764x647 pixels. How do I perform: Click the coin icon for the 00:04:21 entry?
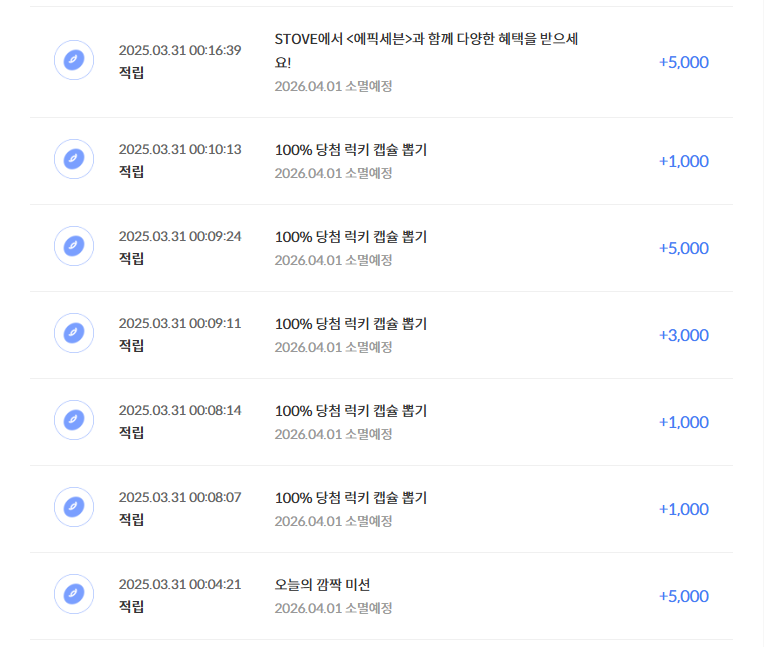[74, 594]
